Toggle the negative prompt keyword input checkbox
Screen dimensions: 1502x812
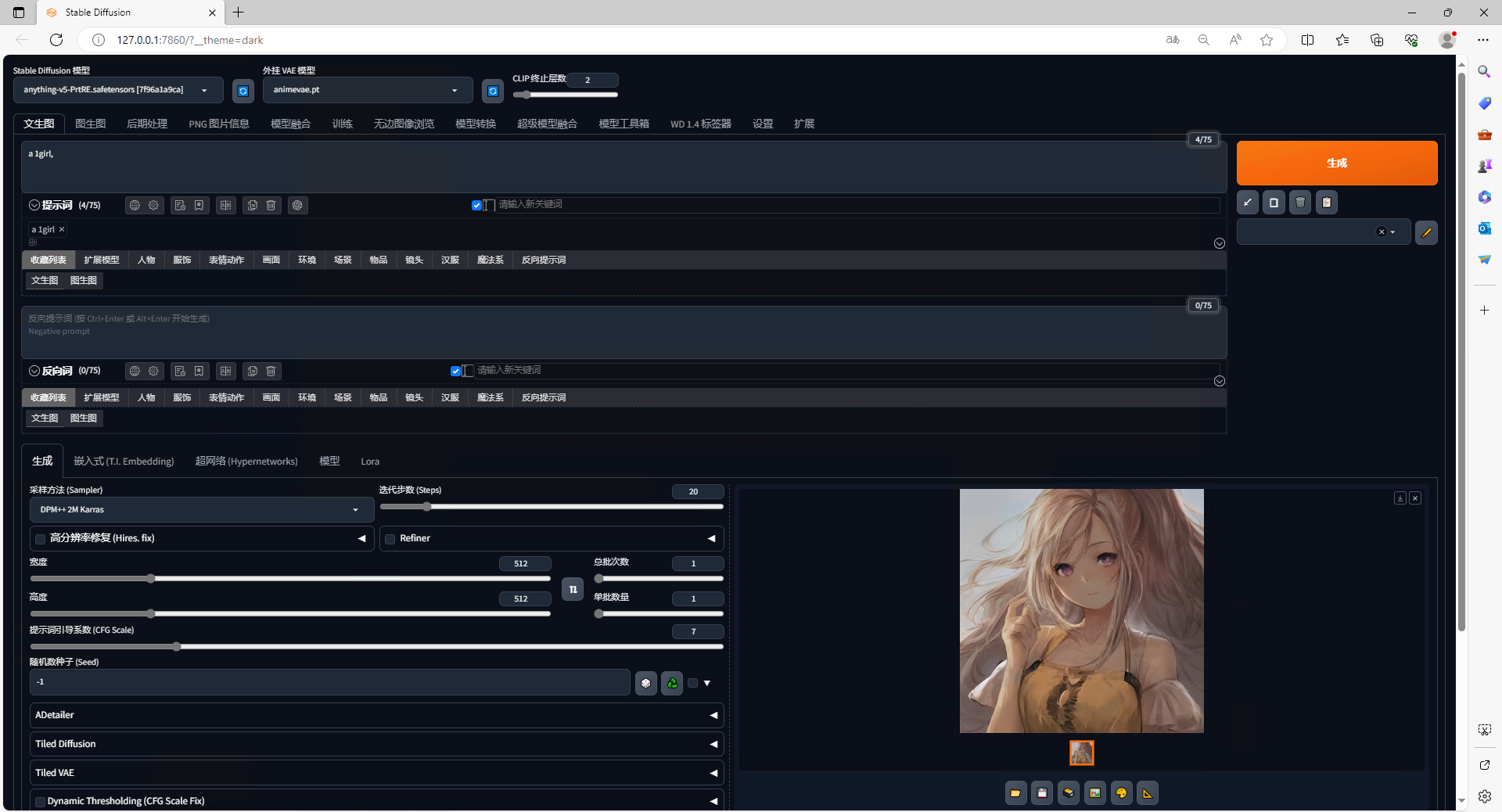tap(455, 372)
